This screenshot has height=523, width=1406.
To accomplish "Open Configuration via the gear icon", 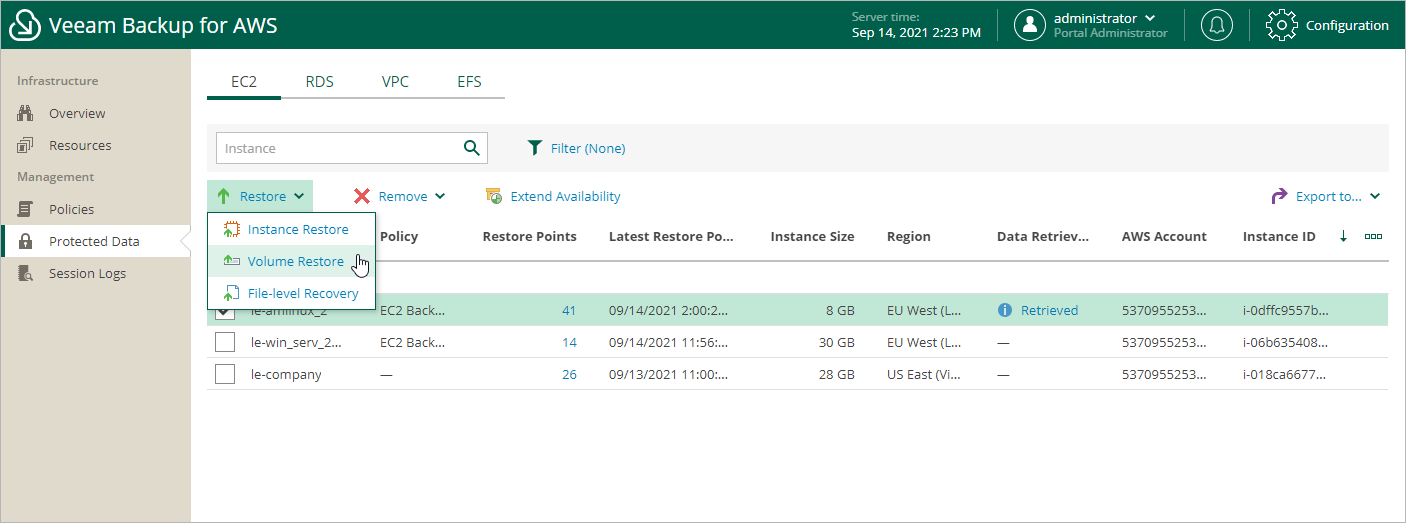I will pos(1282,25).
